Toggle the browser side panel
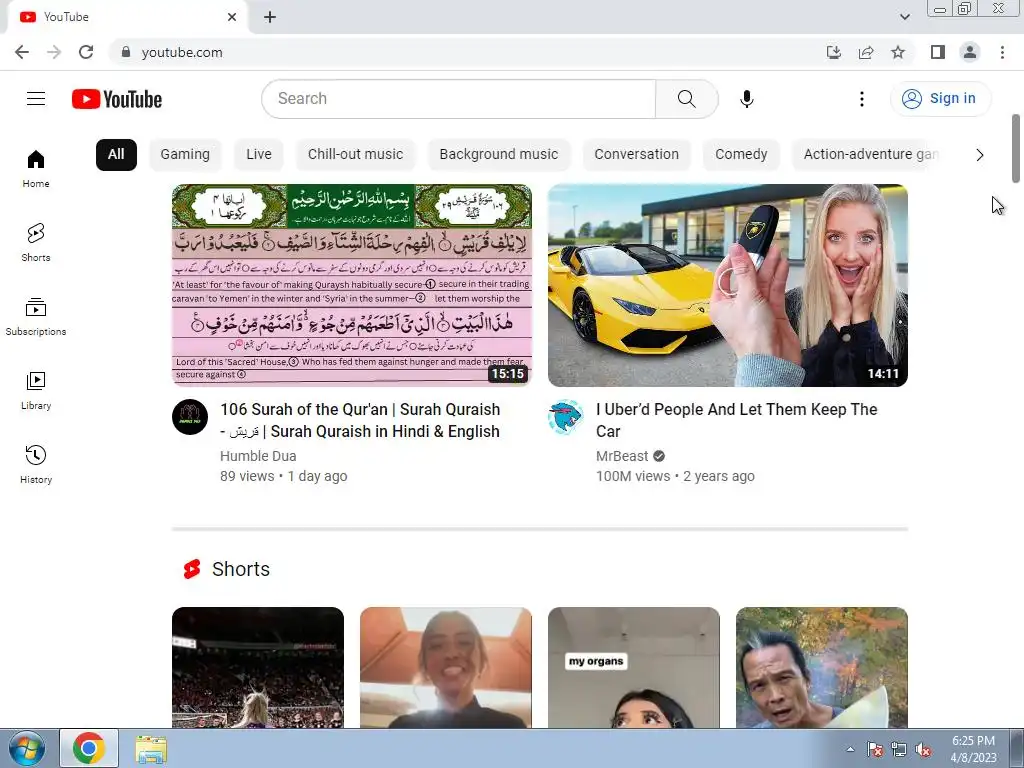Image resolution: width=1024 pixels, height=768 pixels. pos(938,52)
